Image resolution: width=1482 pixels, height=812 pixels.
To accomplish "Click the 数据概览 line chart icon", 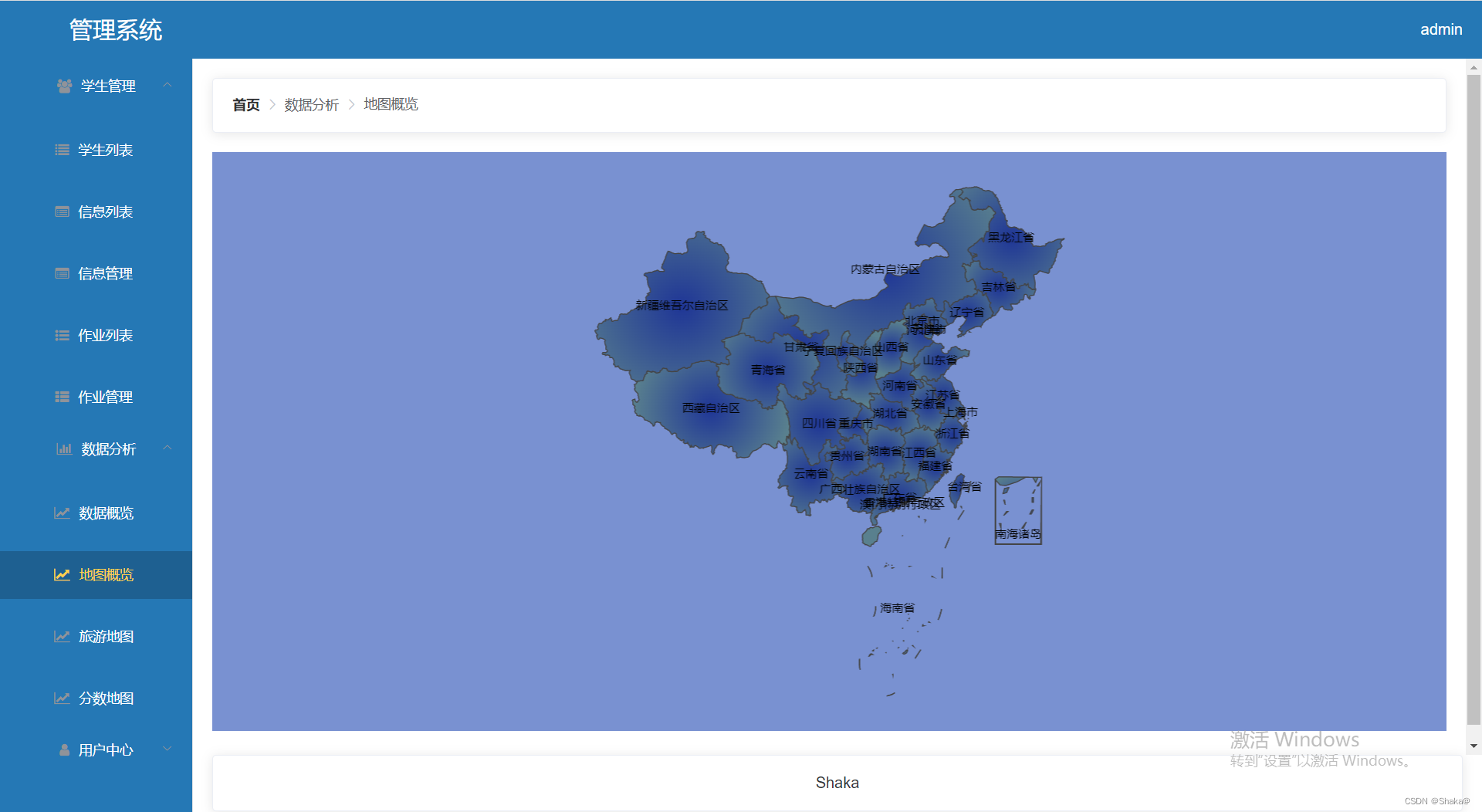I will 62,513.
